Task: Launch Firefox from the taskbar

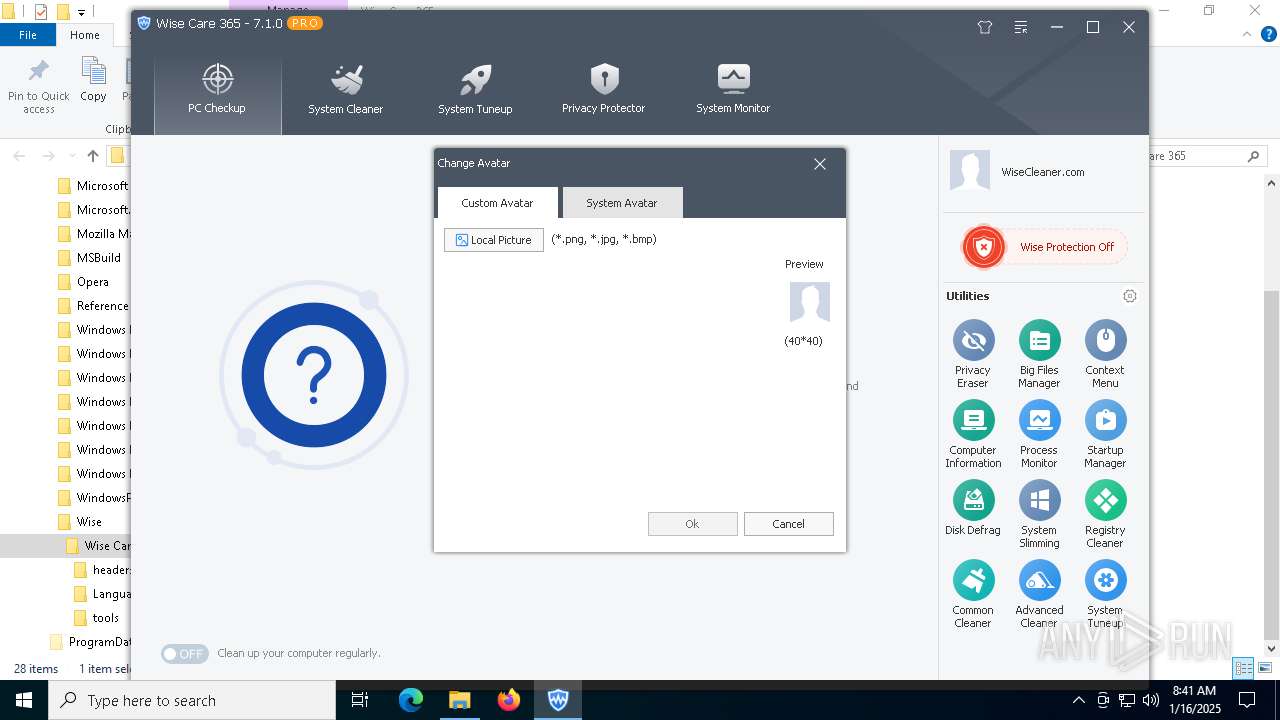Action: [x=509, y=700]
